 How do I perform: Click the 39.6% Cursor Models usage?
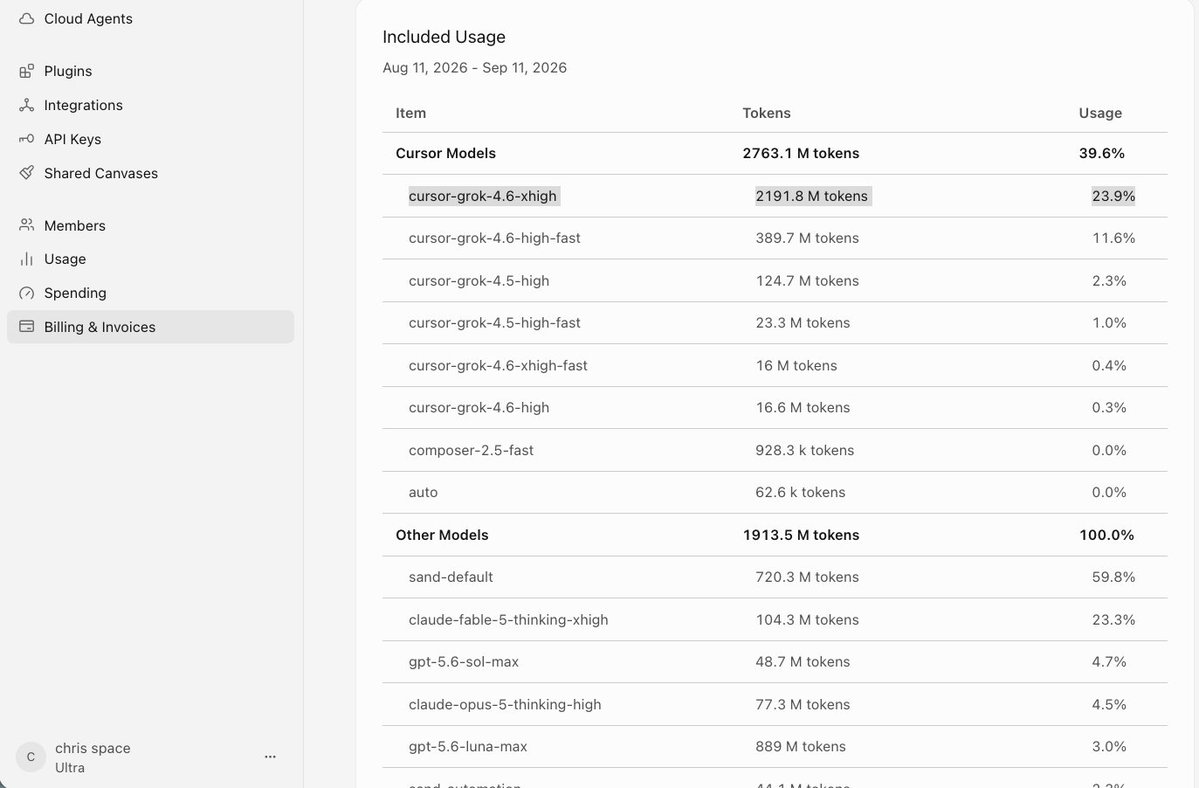click(1102, 153)
